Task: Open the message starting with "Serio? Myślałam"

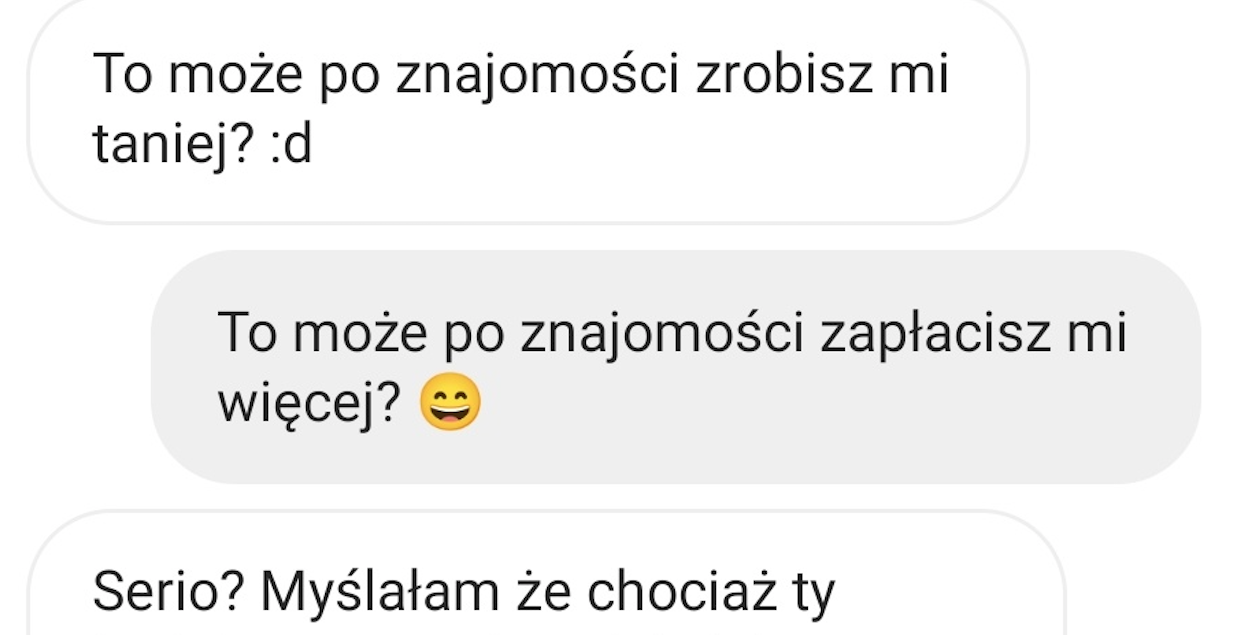Action: point(545,575)
